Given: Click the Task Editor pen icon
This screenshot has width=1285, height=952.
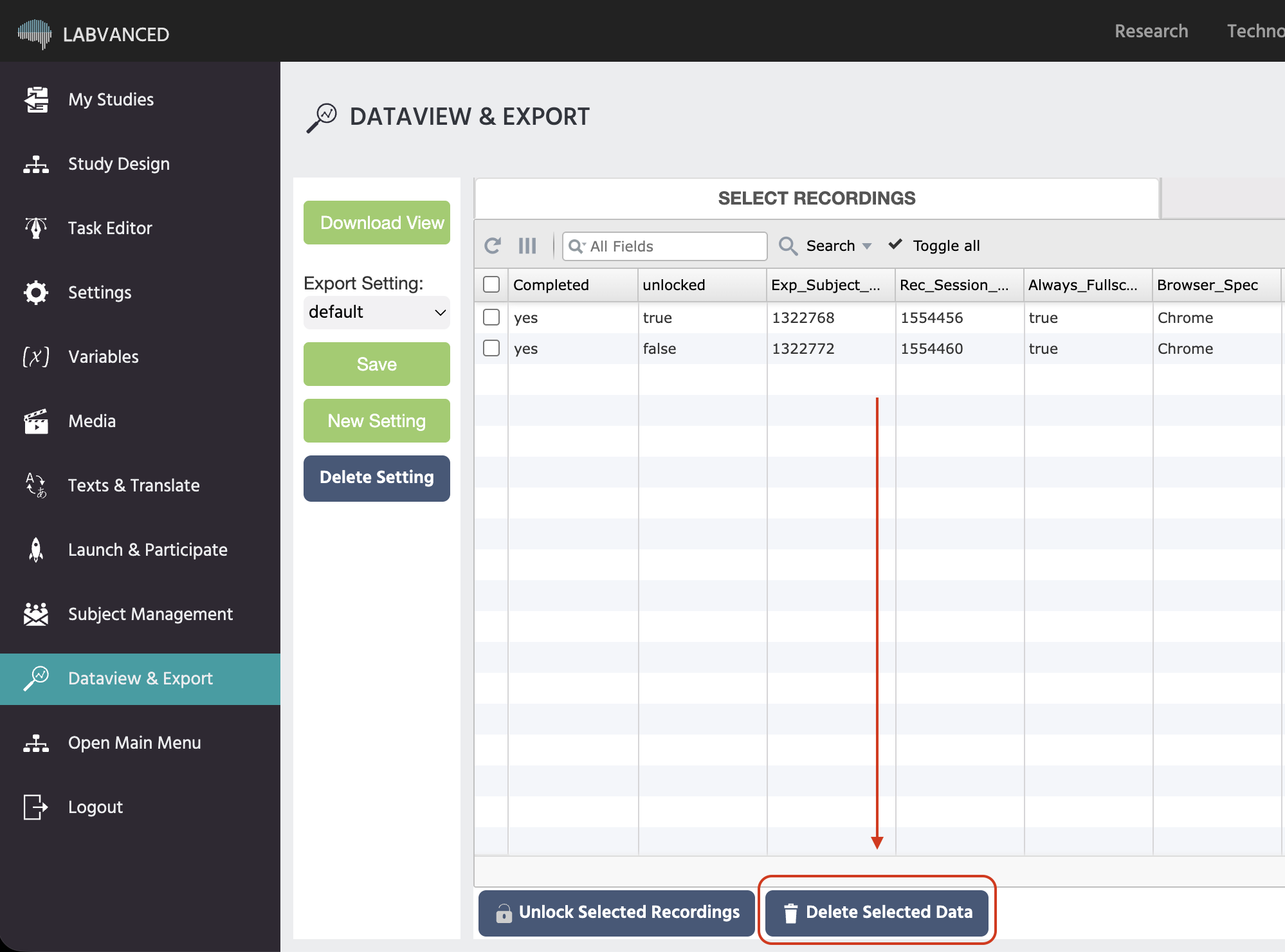Looking at the screenshot, I should [x=36, y=228].
